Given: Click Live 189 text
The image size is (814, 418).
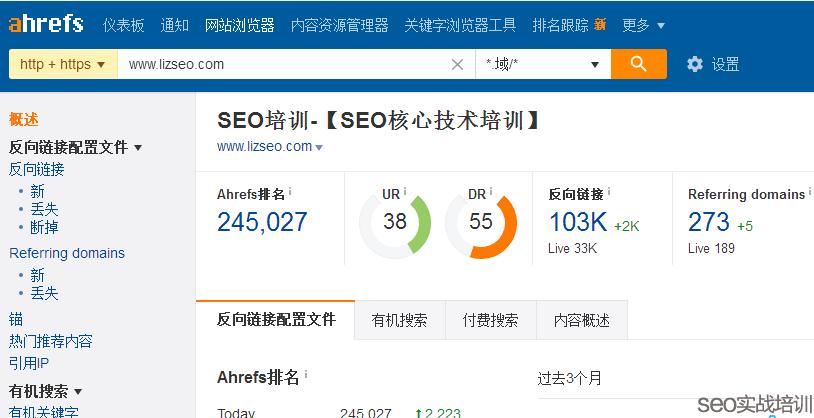Looking at the screenshot, I should point(711,249).
